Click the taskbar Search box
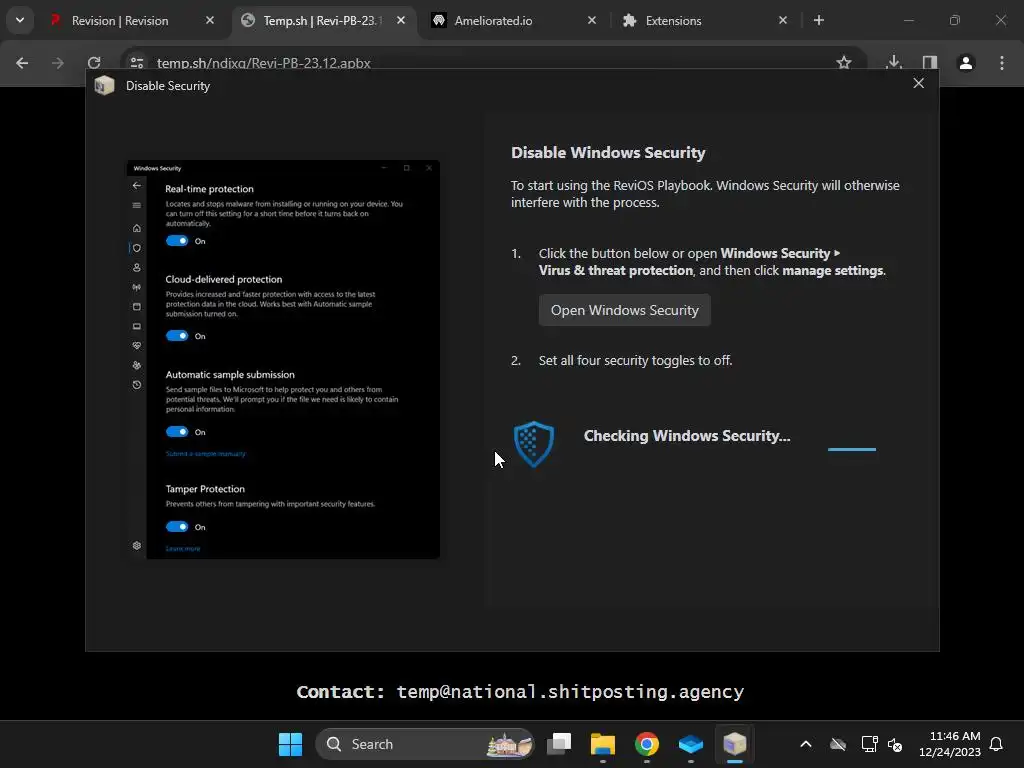 [425, 744]
